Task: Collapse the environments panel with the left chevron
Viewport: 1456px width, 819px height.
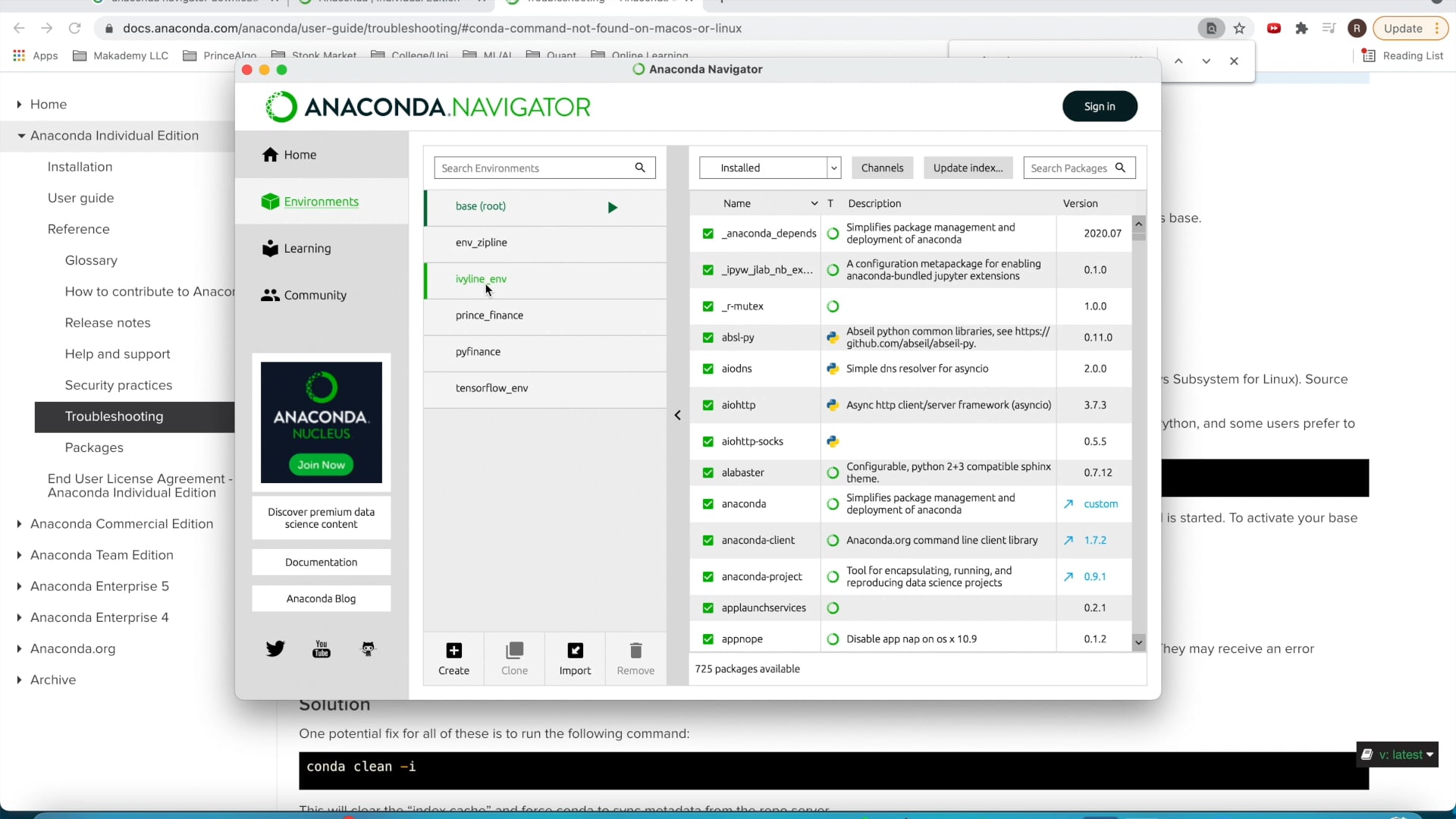Action: (x=677, y=416)
